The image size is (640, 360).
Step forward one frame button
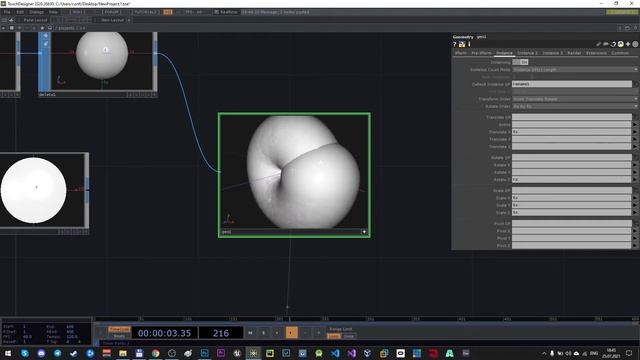(x=319, y=333)
